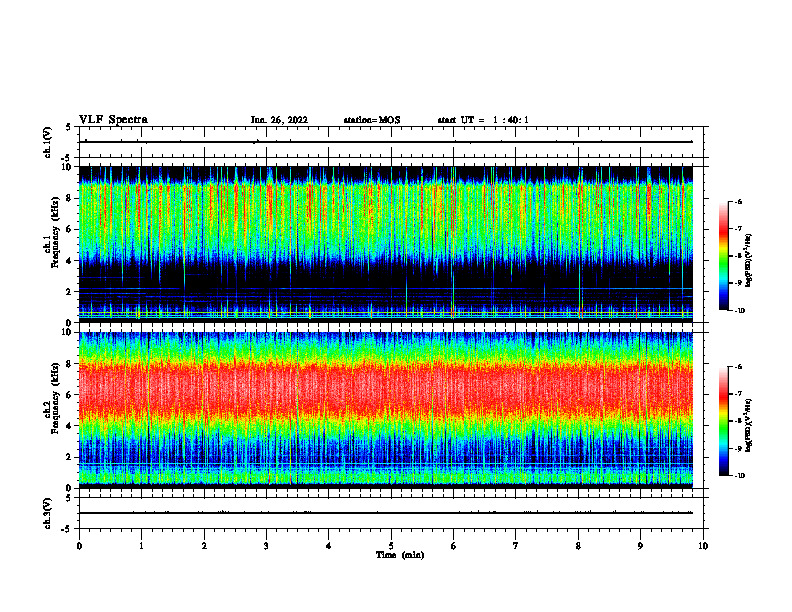Click inside the ch.2 spectrogram panel
Image resolution: width=792 pixels, height=612 pixels.
[x=386, y=410]
